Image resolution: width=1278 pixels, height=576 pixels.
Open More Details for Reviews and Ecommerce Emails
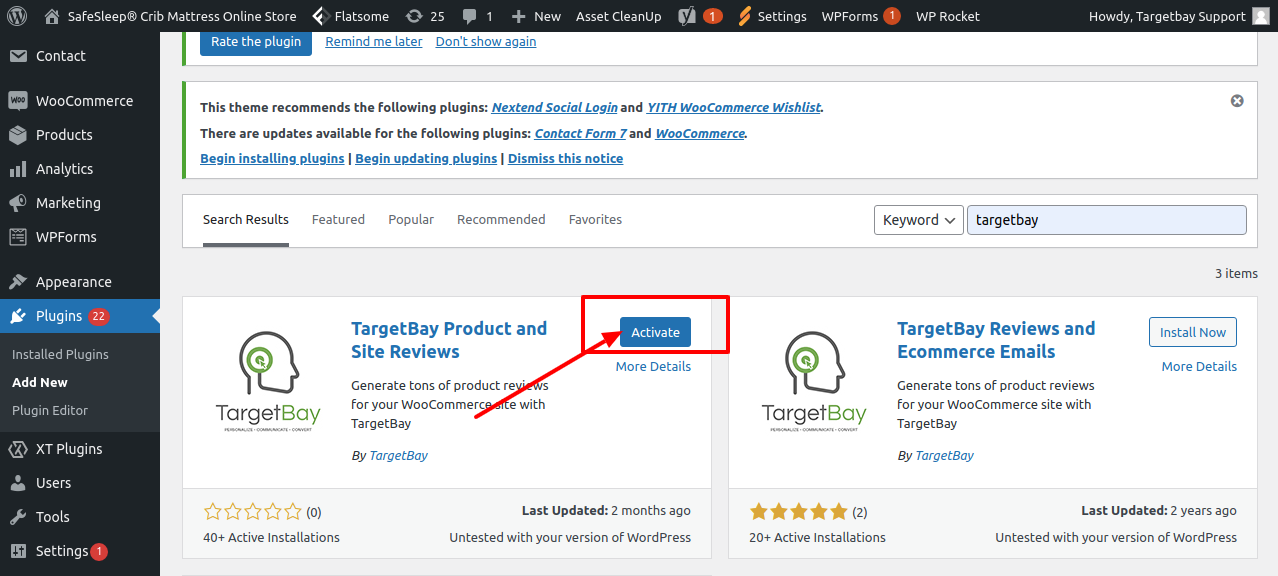(1199, 367)
